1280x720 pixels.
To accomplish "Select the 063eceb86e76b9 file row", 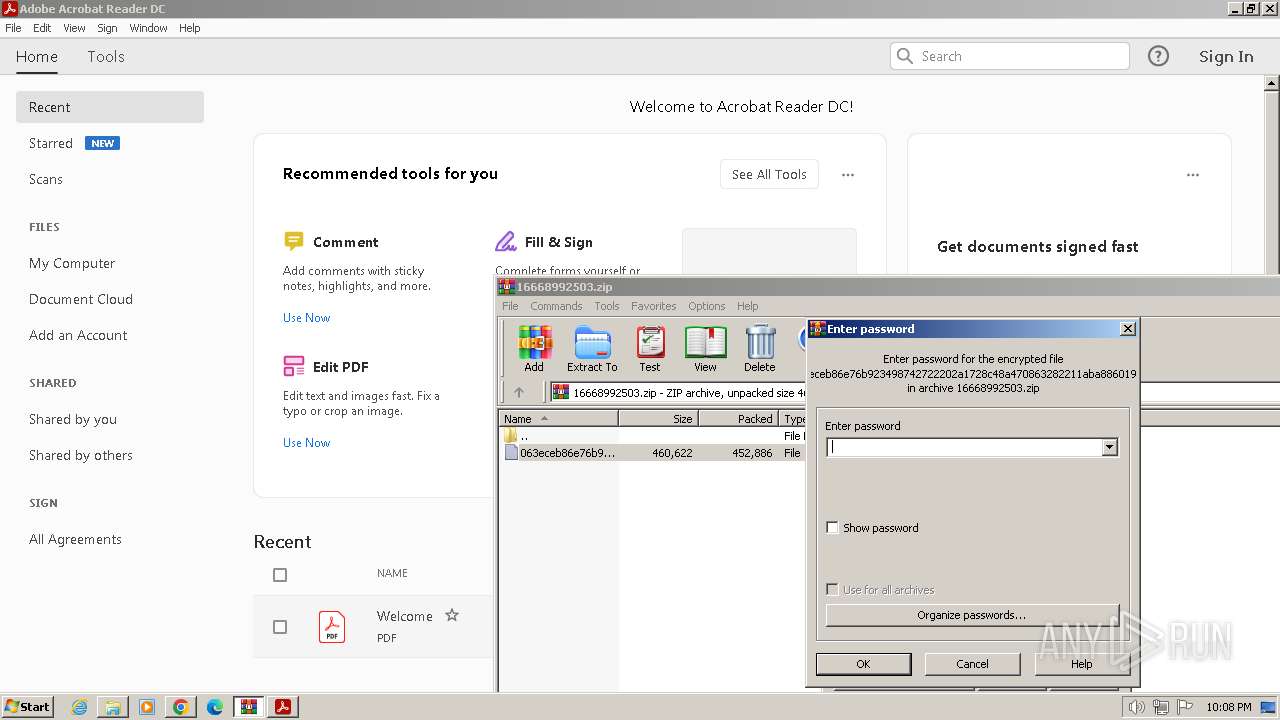I will point(651,453).
